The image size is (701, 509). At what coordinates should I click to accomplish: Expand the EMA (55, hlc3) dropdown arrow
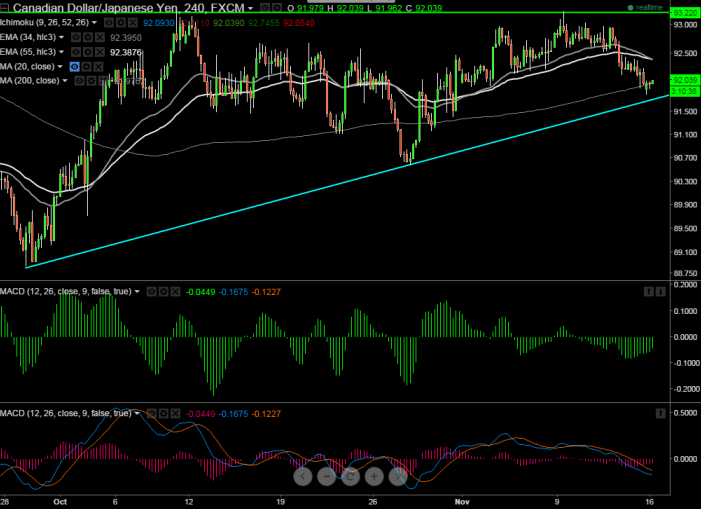[61, 52]
